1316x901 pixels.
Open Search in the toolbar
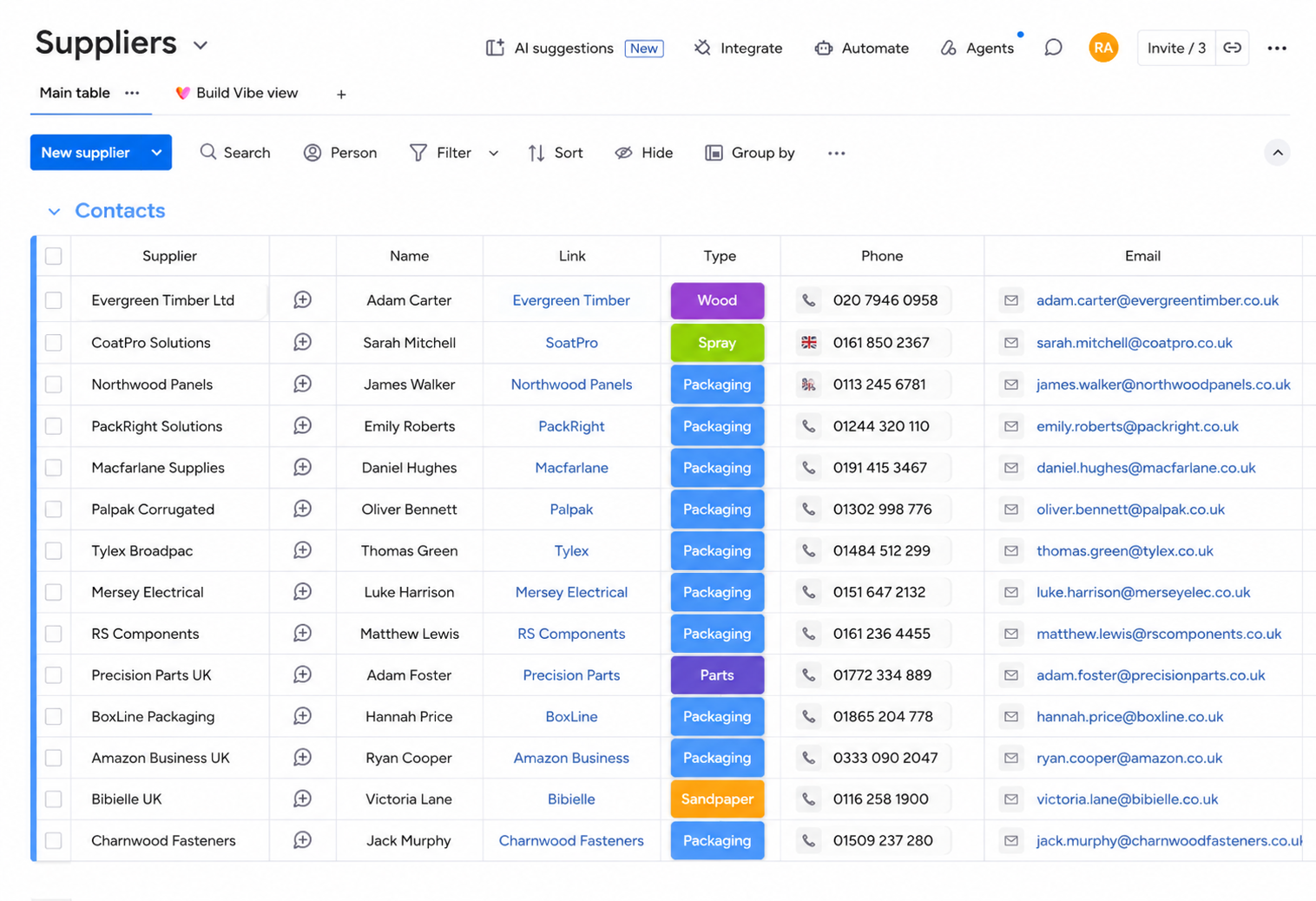(235, 153)
